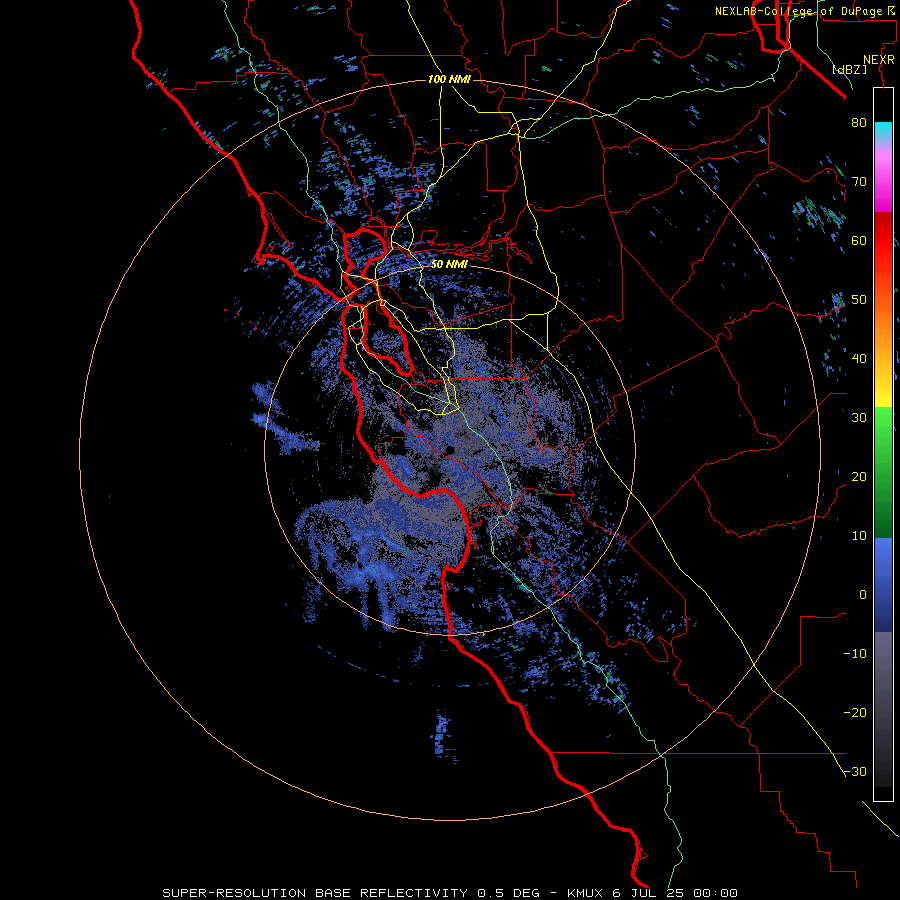This screenshot has width=900, height=900.
Task: Click the "NEXR" label above the color scale
Action: pyautogui.click(x=878, y=60)
